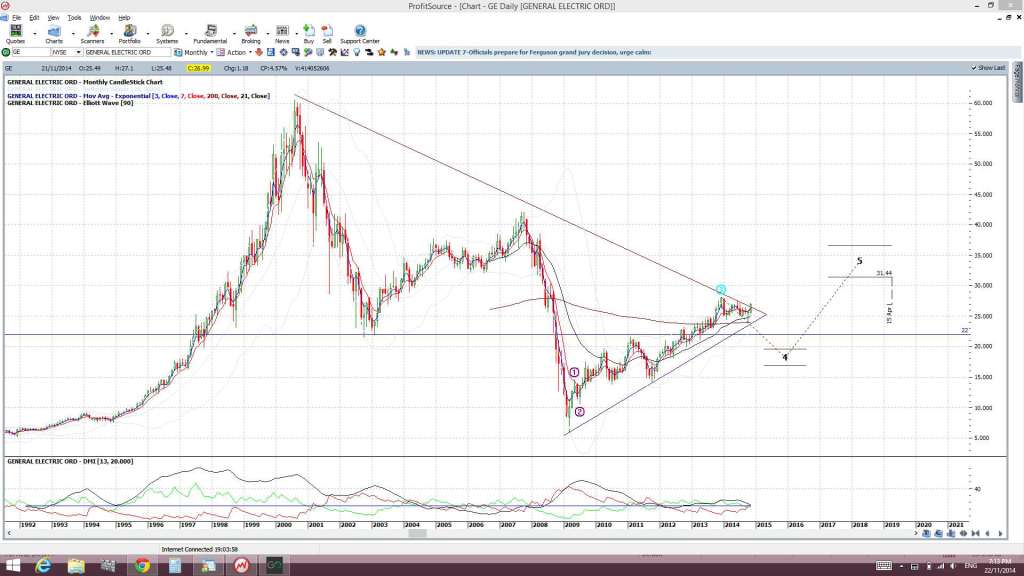Click the Sell order icon
This screenshot has width=1024, height=576.
(x=327, y=34)
